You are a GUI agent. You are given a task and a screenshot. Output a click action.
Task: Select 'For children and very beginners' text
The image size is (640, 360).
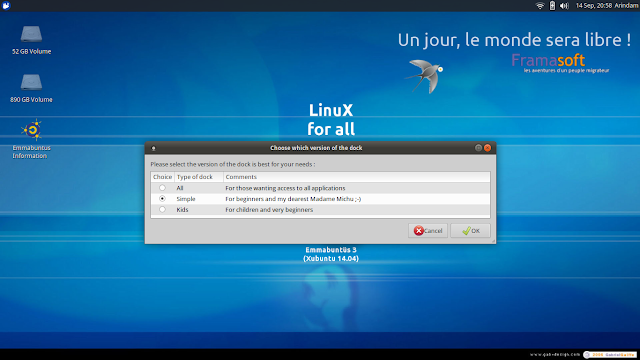pyautogui.click(x=269, y=210)
